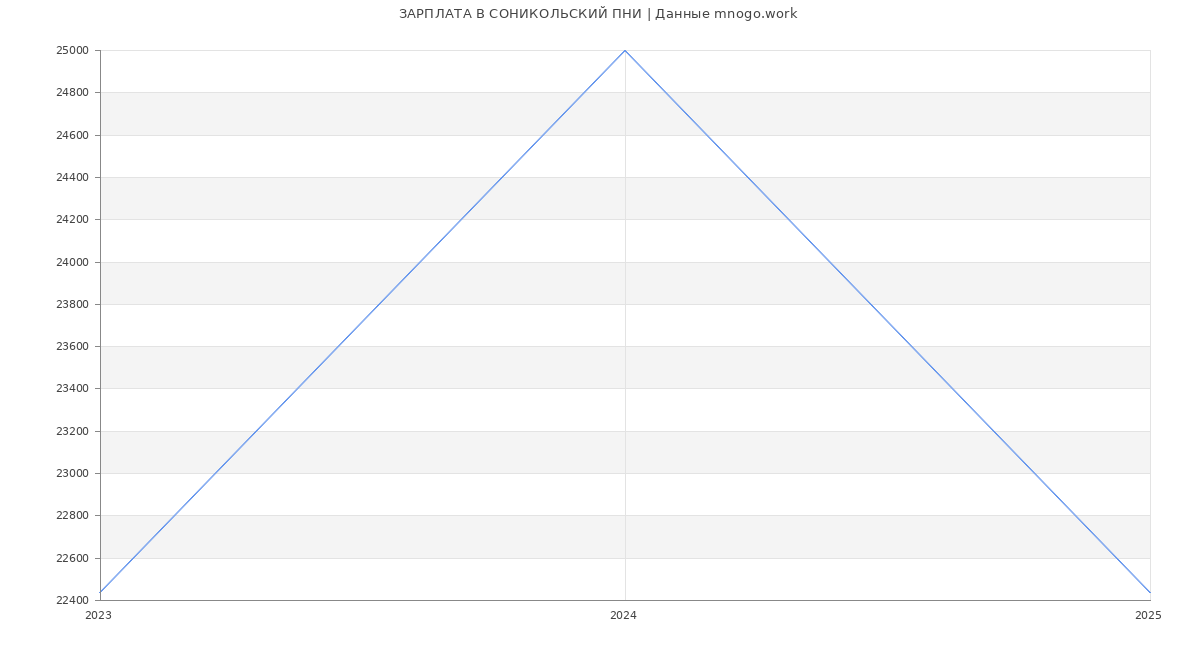Select the 2025 x-axis label

click(x=1148, y=616)
